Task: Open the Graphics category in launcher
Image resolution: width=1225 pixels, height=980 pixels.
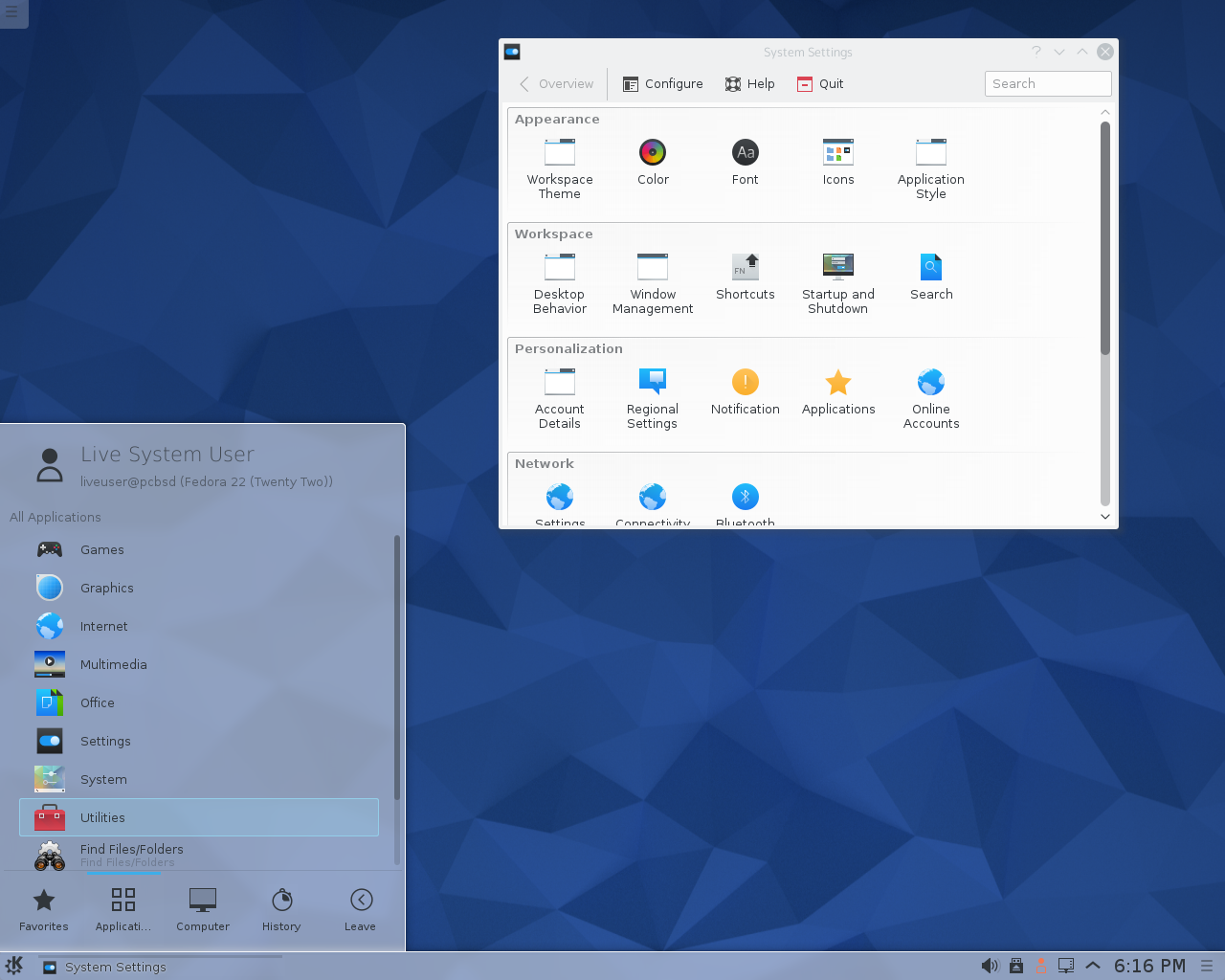Action: pyautogui.click(x=199, y=588)
